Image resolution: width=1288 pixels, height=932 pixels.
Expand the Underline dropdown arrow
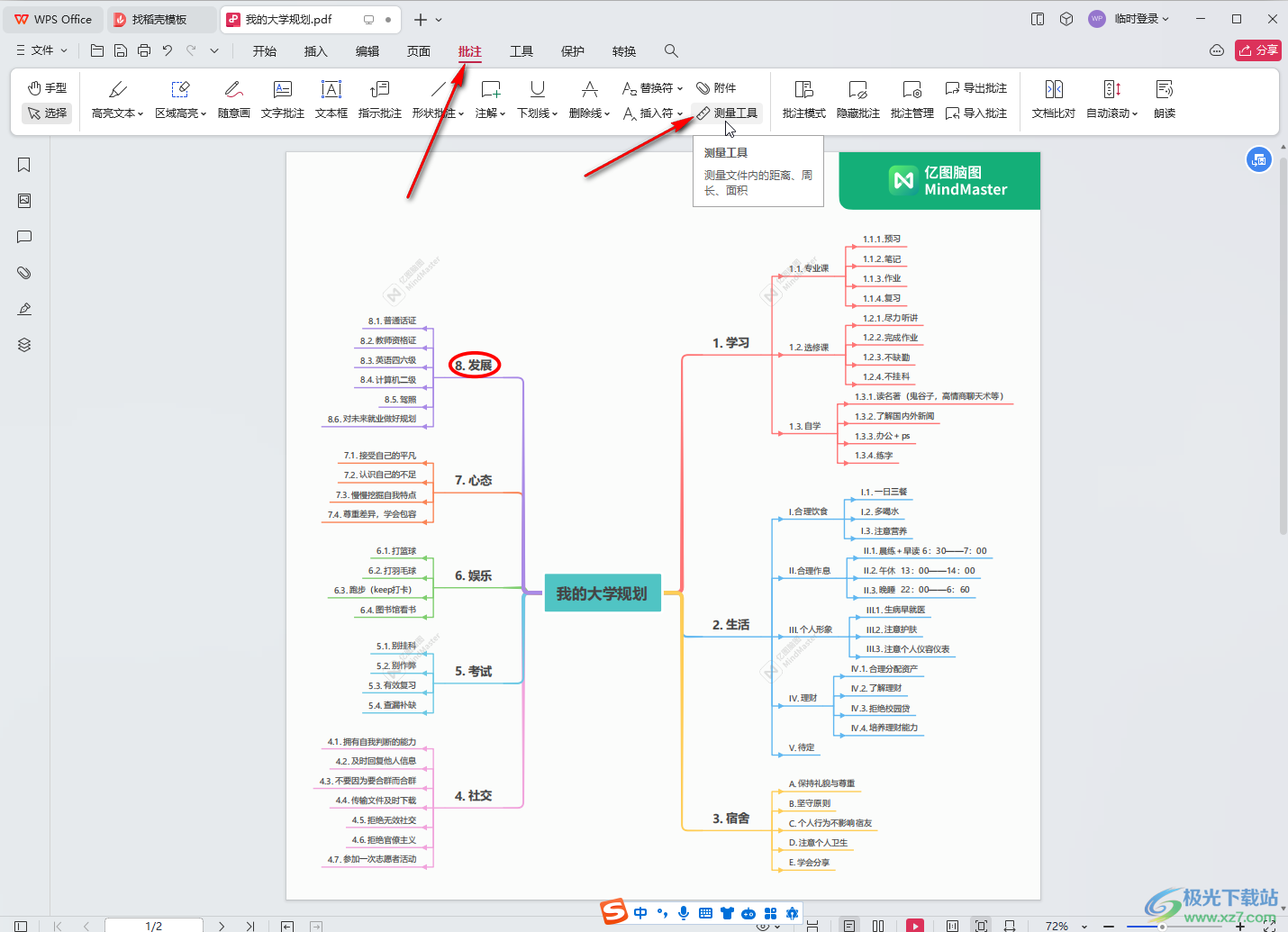(x=555, y=113)
